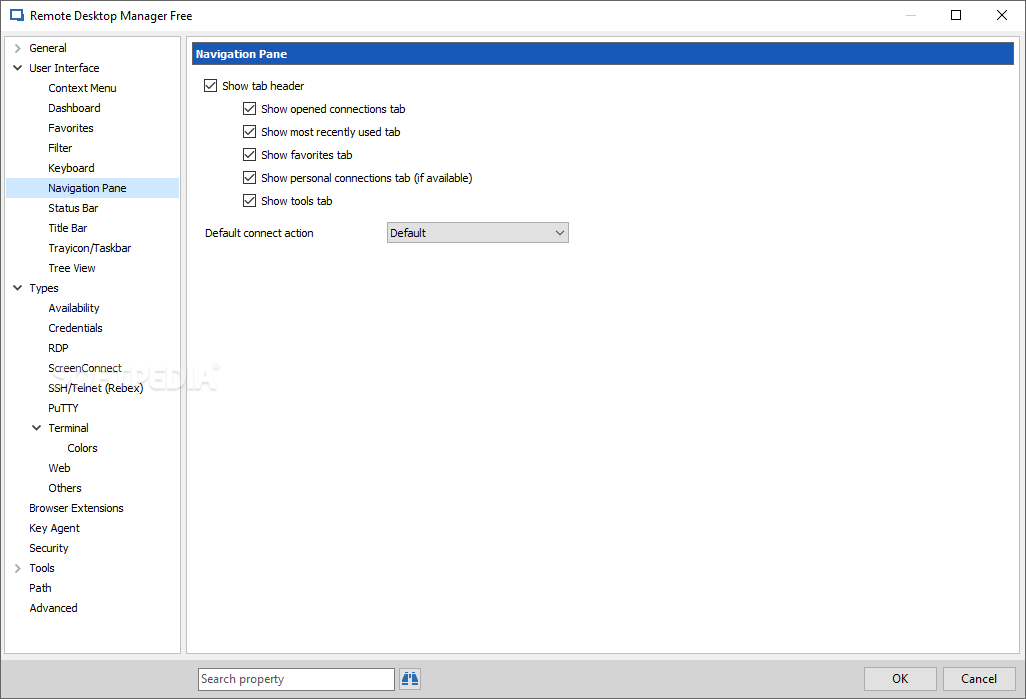
Task: Open Colors under Terminal
Action: coord(82,448)
